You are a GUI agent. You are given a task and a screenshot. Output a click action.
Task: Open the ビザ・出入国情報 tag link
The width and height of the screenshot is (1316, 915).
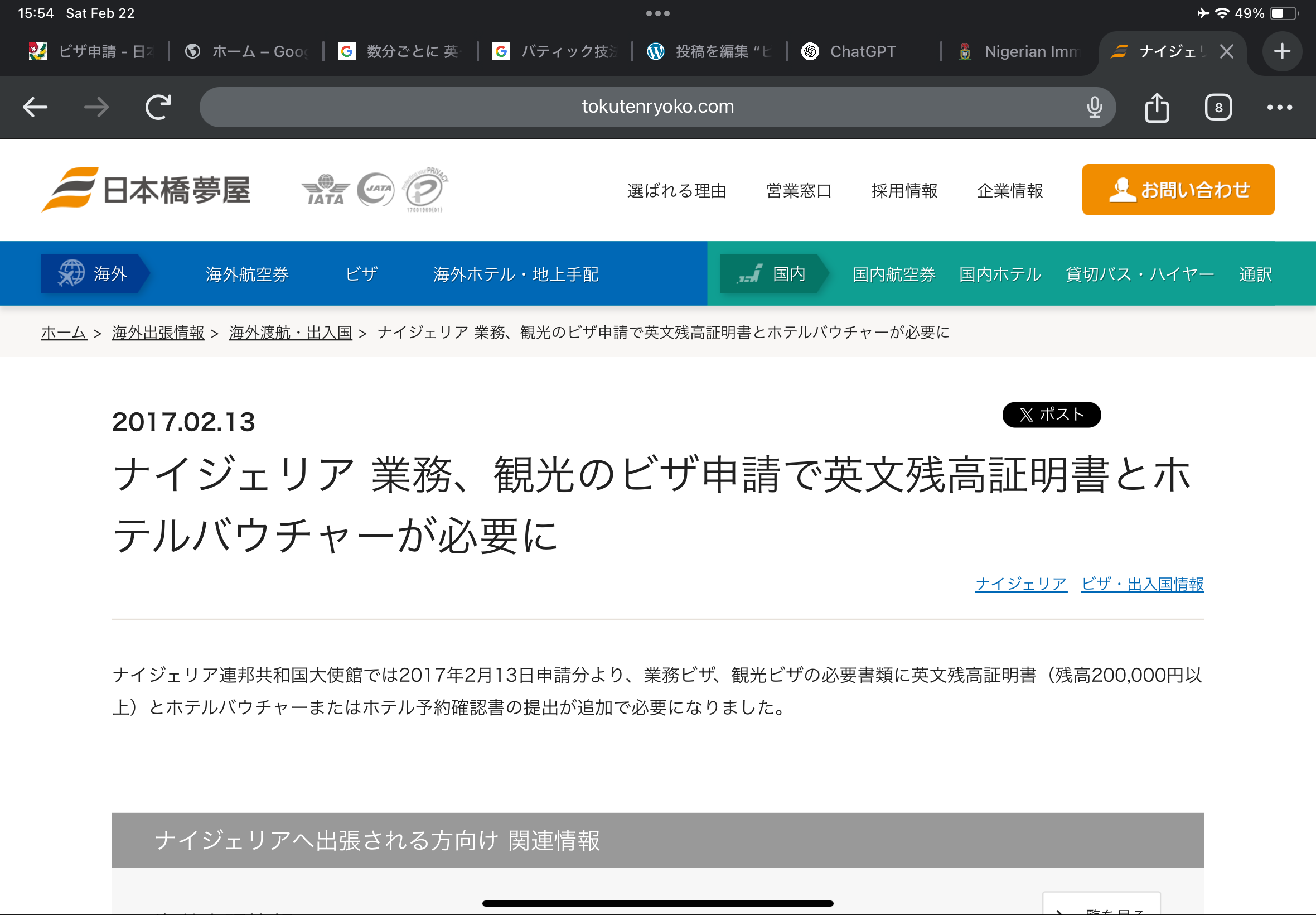(1142, 584)
